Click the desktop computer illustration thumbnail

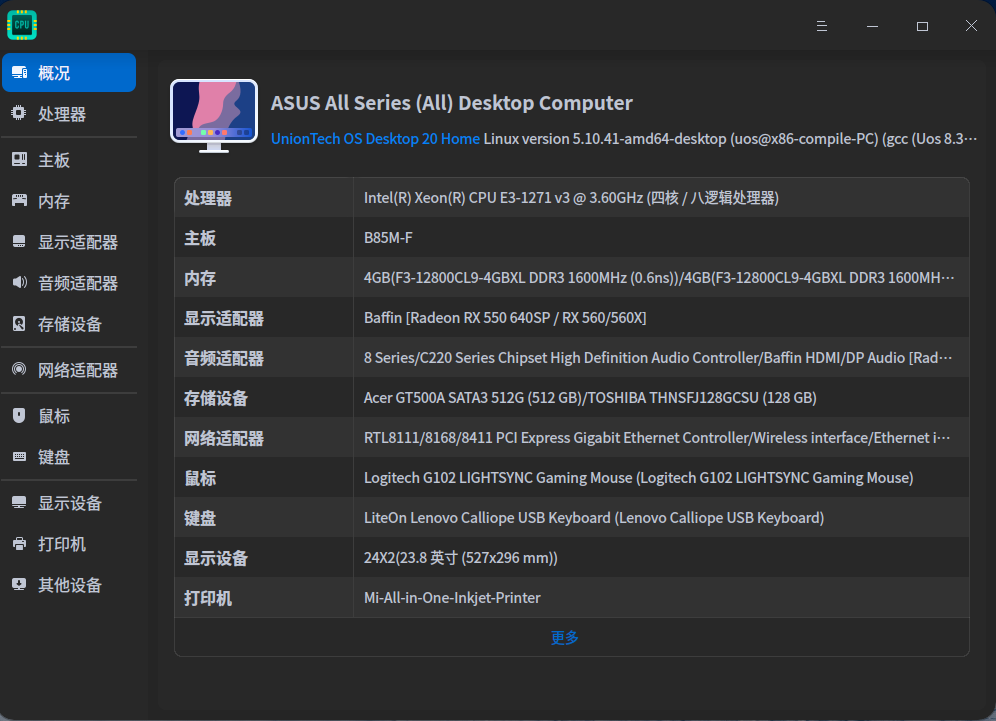(214, 116)
